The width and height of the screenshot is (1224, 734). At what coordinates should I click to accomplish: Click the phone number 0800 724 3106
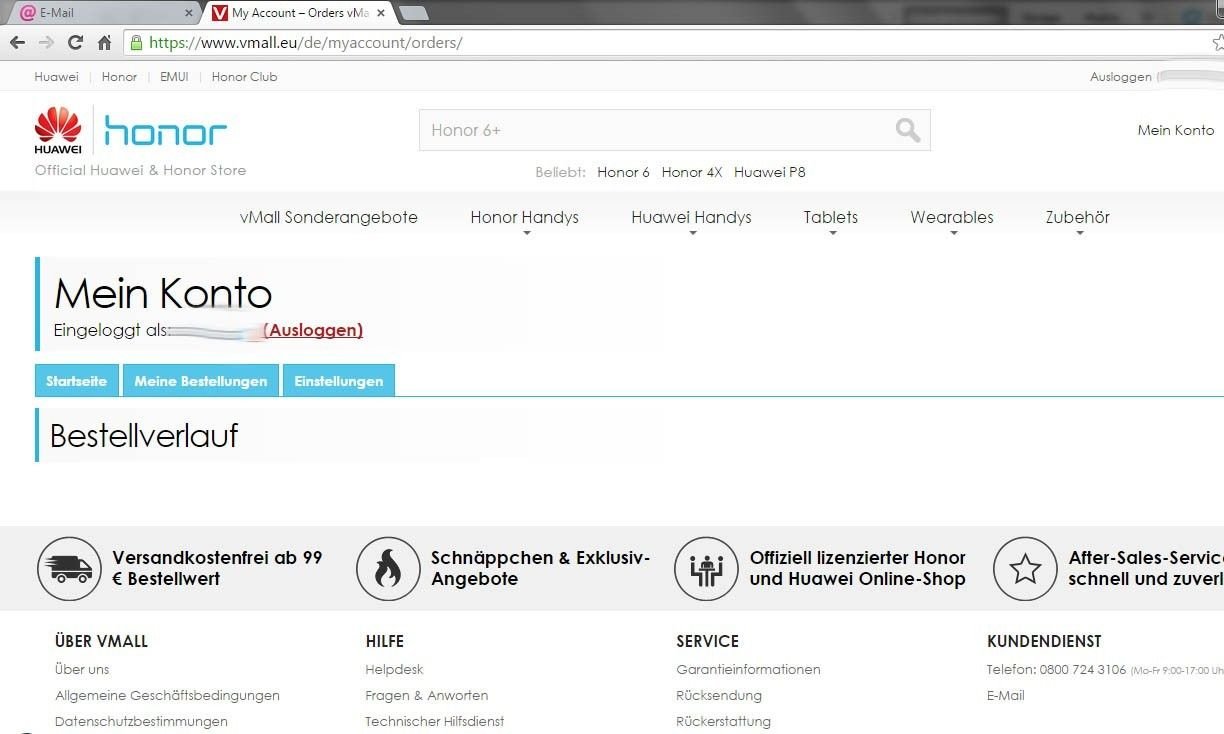coord(1084,669)
